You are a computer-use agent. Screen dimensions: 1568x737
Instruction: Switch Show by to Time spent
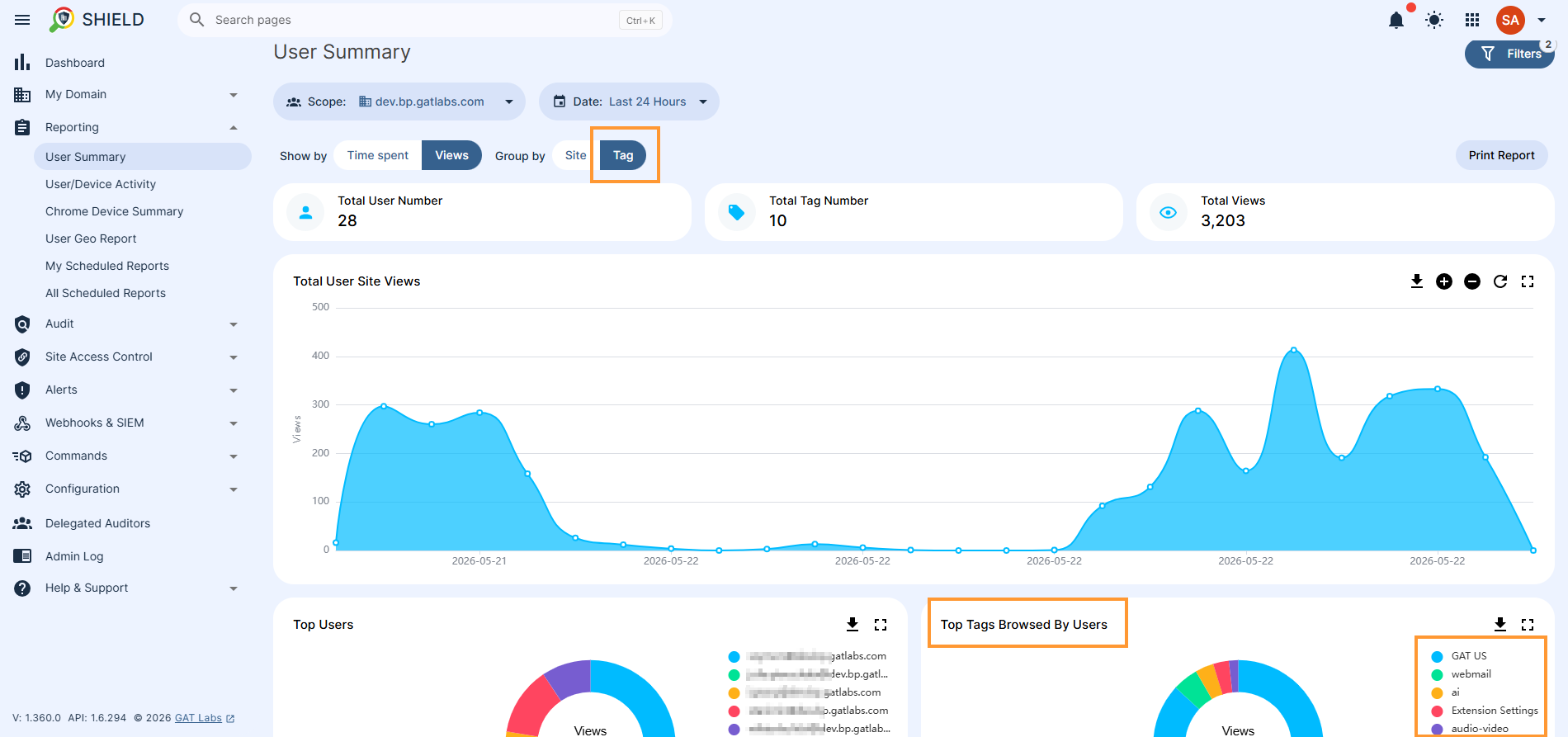[378, 155]
